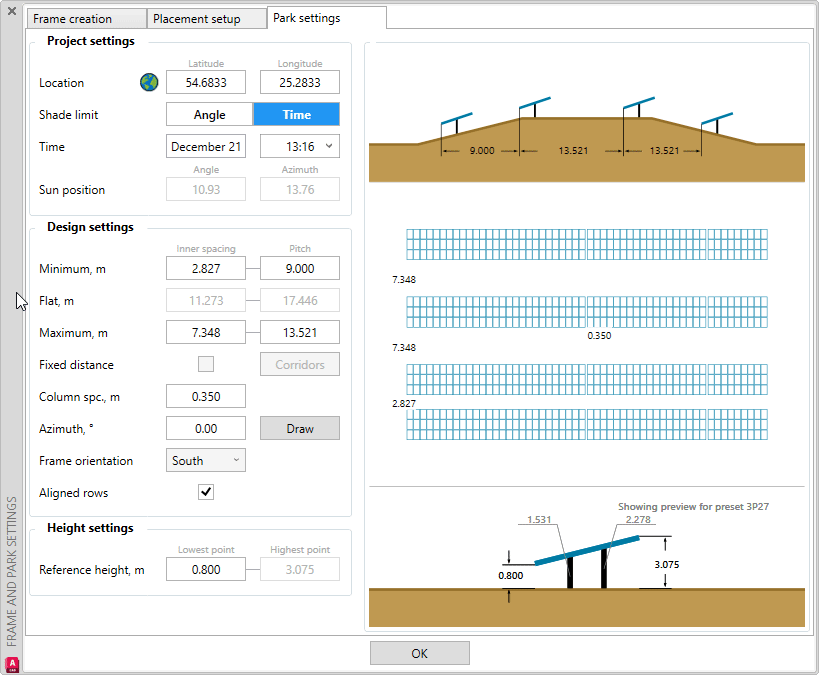Close the Frame and Park Settings panel
The width and height of the screenshot is (820, 676).
[x=12, y=12]
